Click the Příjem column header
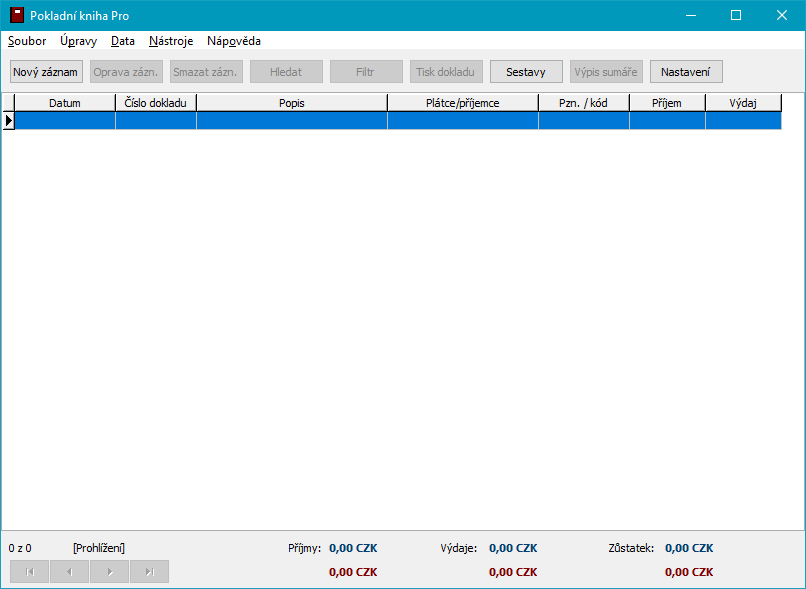 tap(667, 103)
